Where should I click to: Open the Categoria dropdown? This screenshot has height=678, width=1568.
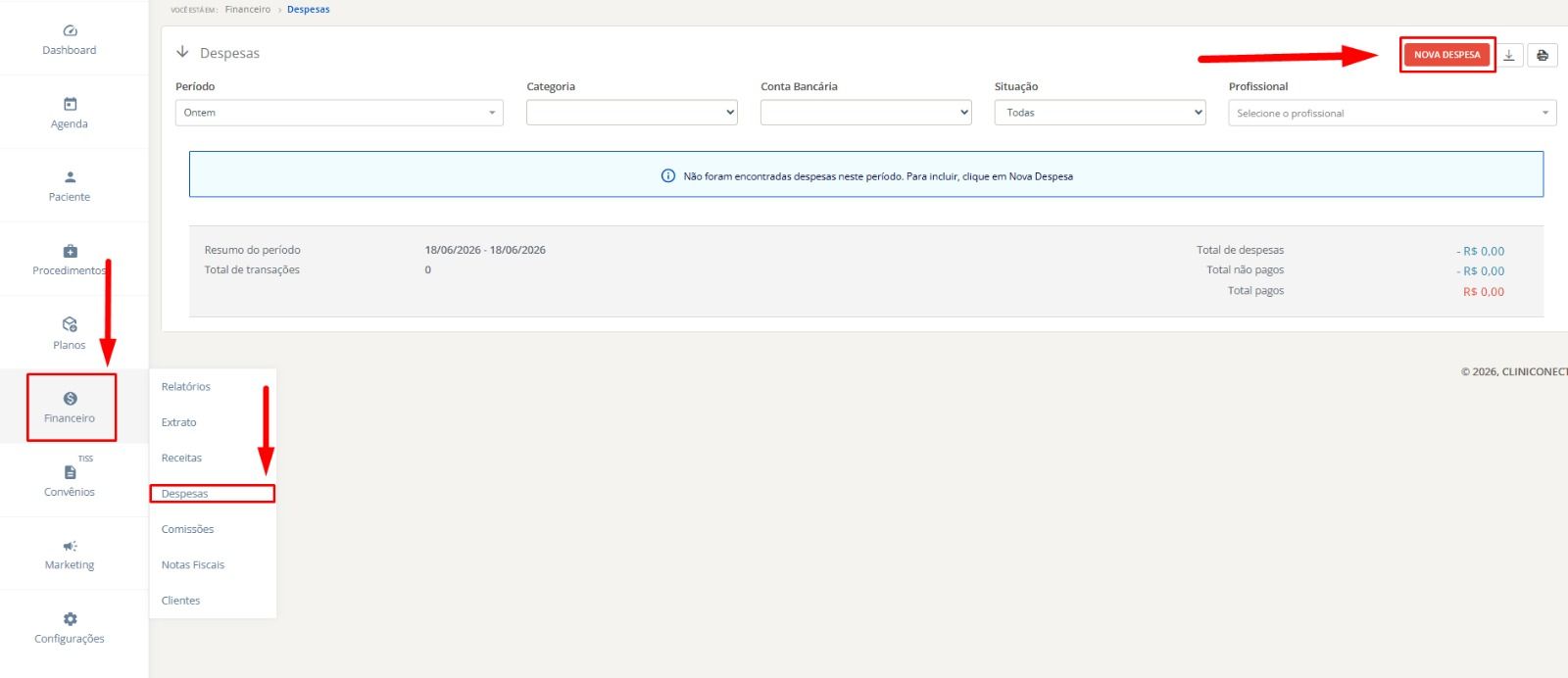pyautogui.click(x=632, y=113)
